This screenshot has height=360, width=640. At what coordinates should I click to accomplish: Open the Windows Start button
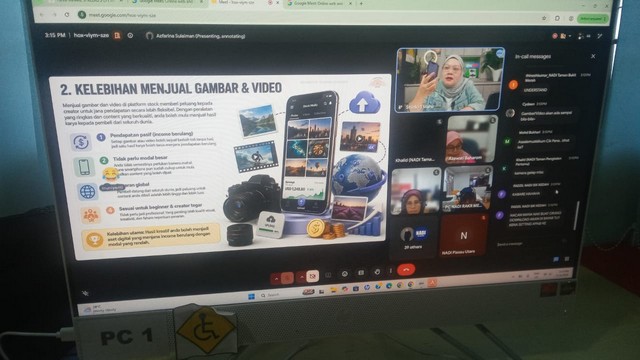251,296
